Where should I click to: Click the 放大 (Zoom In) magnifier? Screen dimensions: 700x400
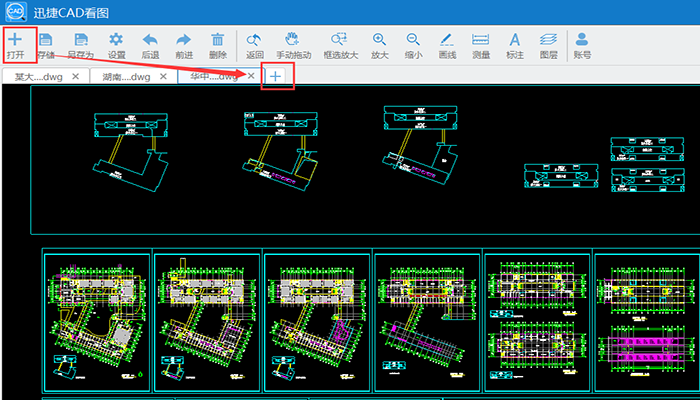tap(379, 39)
